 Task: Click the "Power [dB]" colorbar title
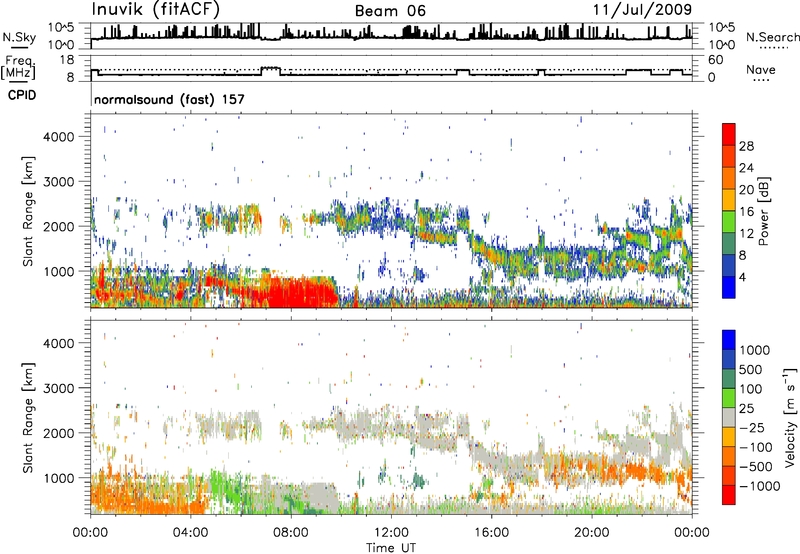pyautogui.click(x=764, y=211)
